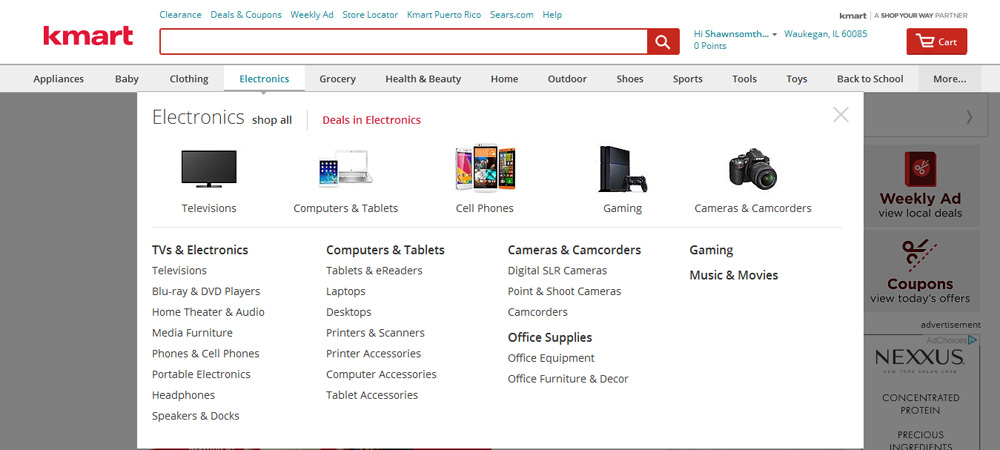Viewport: 1000px width, 450px height.
Task: Select the Headphones link
Action: pyautogui.click(x=183, y=395)
